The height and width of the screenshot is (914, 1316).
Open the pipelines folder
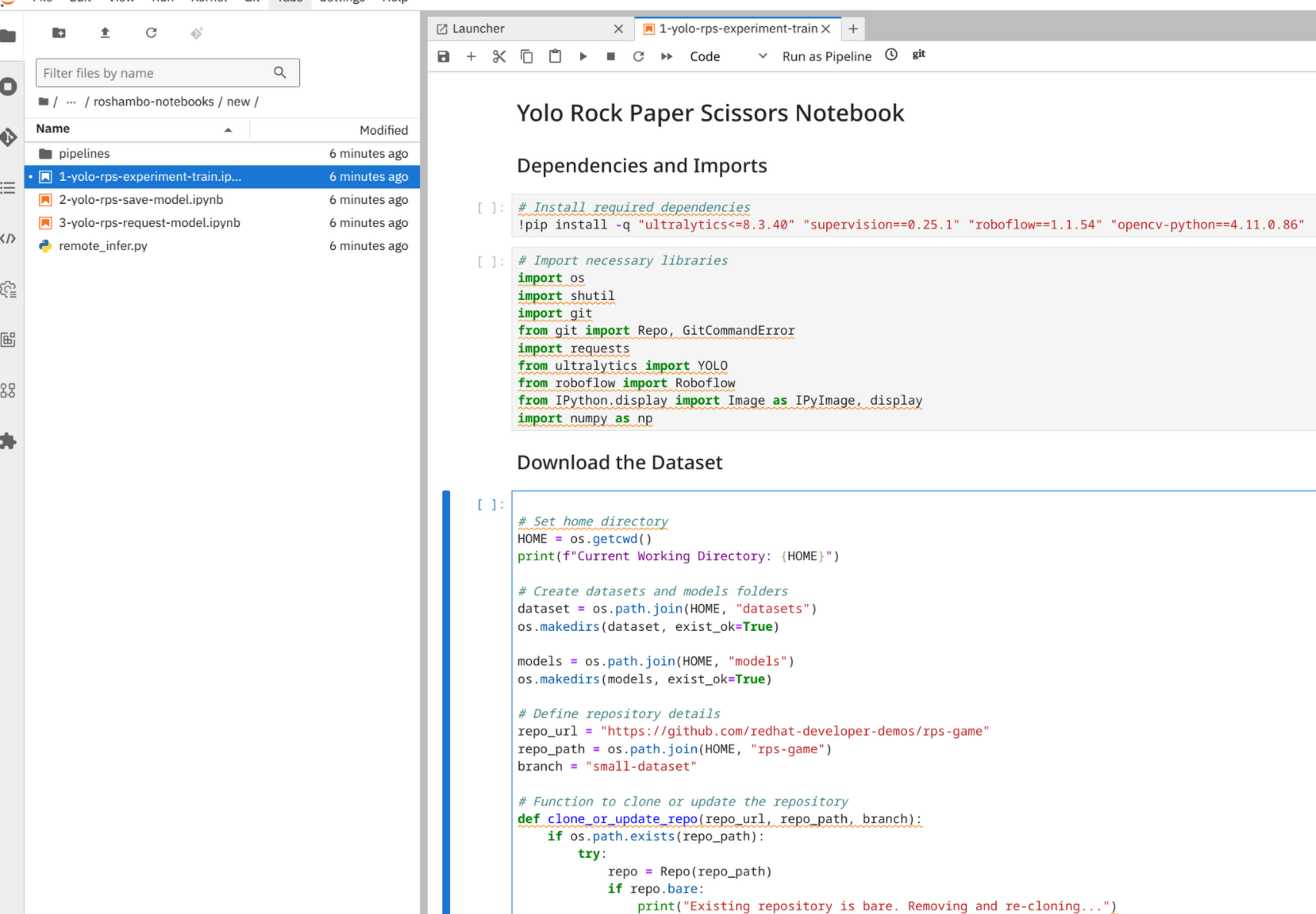222,153
